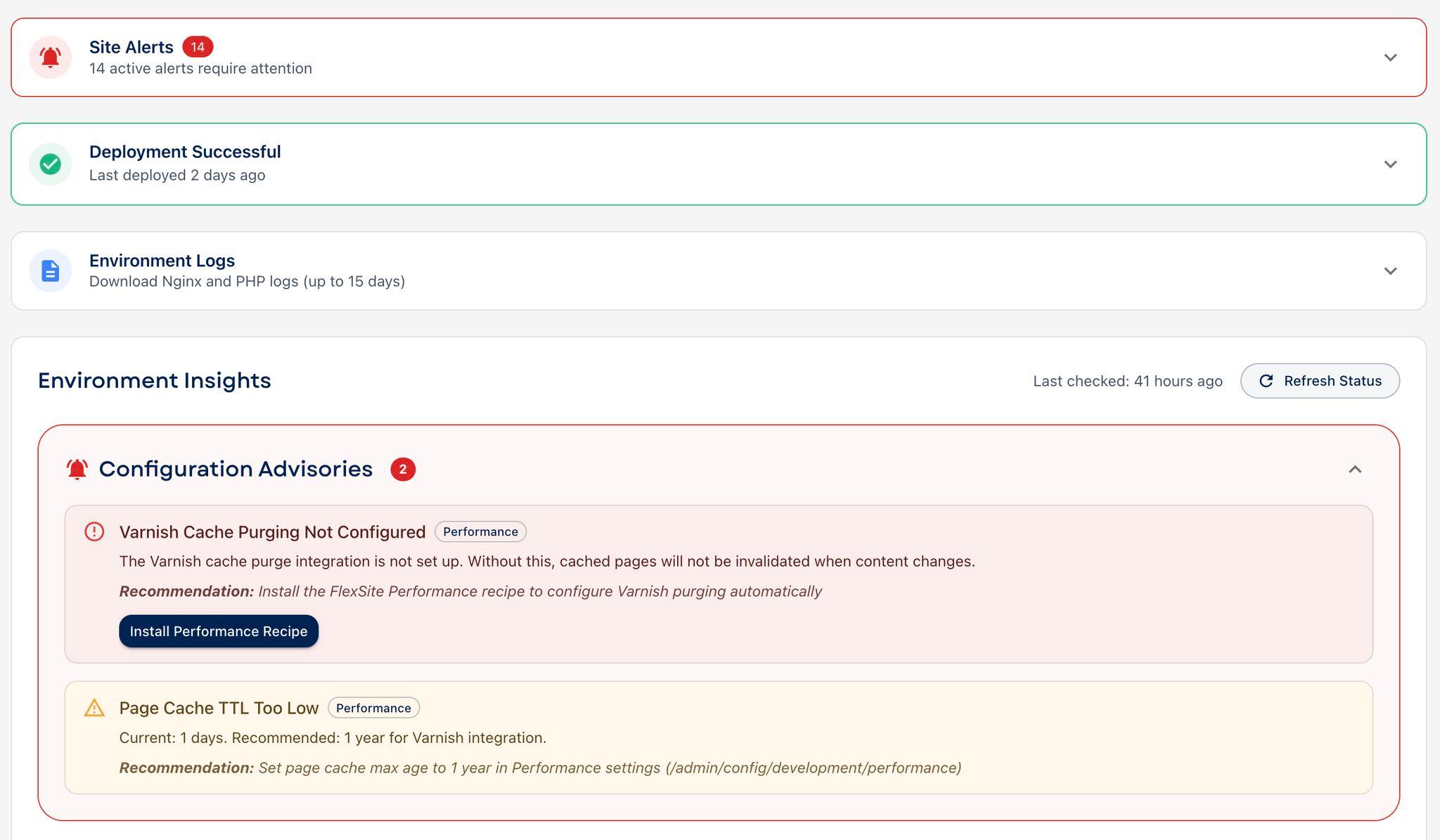Click the red error icon beside Varnish Cache advisory
Screen dimensions: 1440x840
tap(94, 532)
